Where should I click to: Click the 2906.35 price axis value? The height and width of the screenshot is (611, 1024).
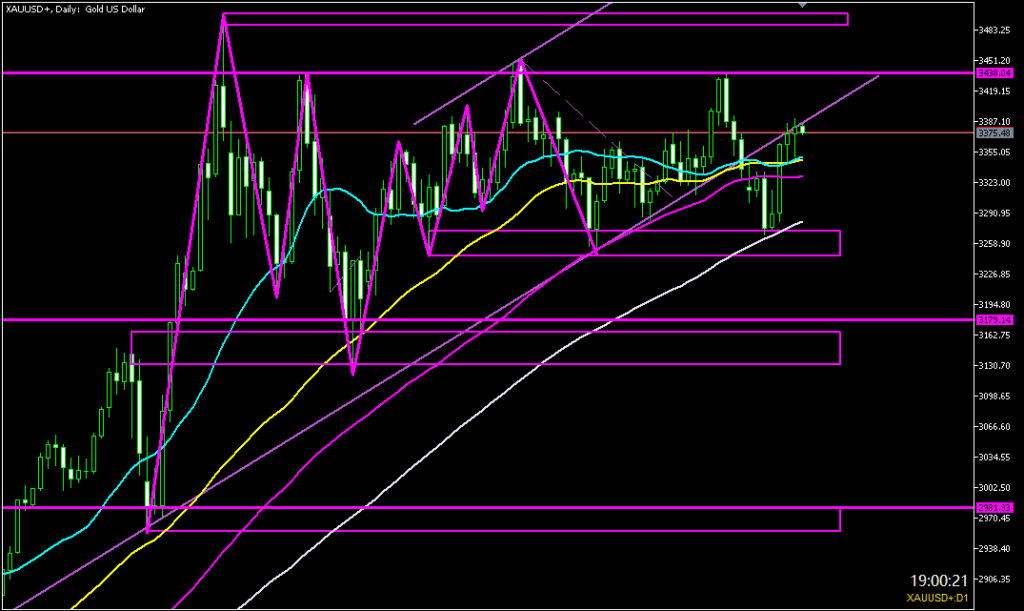click(x=995, y=579)
